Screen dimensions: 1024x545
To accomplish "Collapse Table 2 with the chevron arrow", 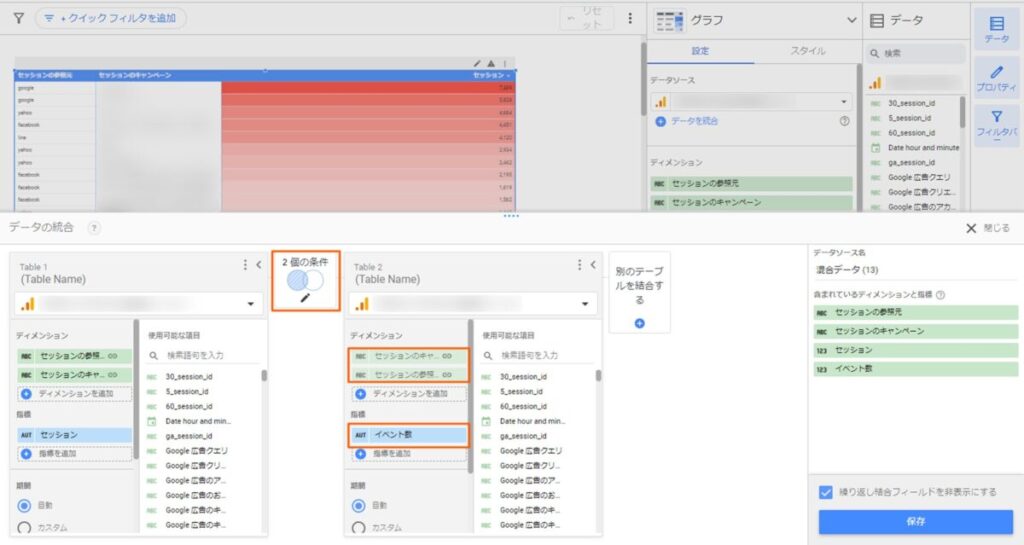I will (x=594, y=265).
